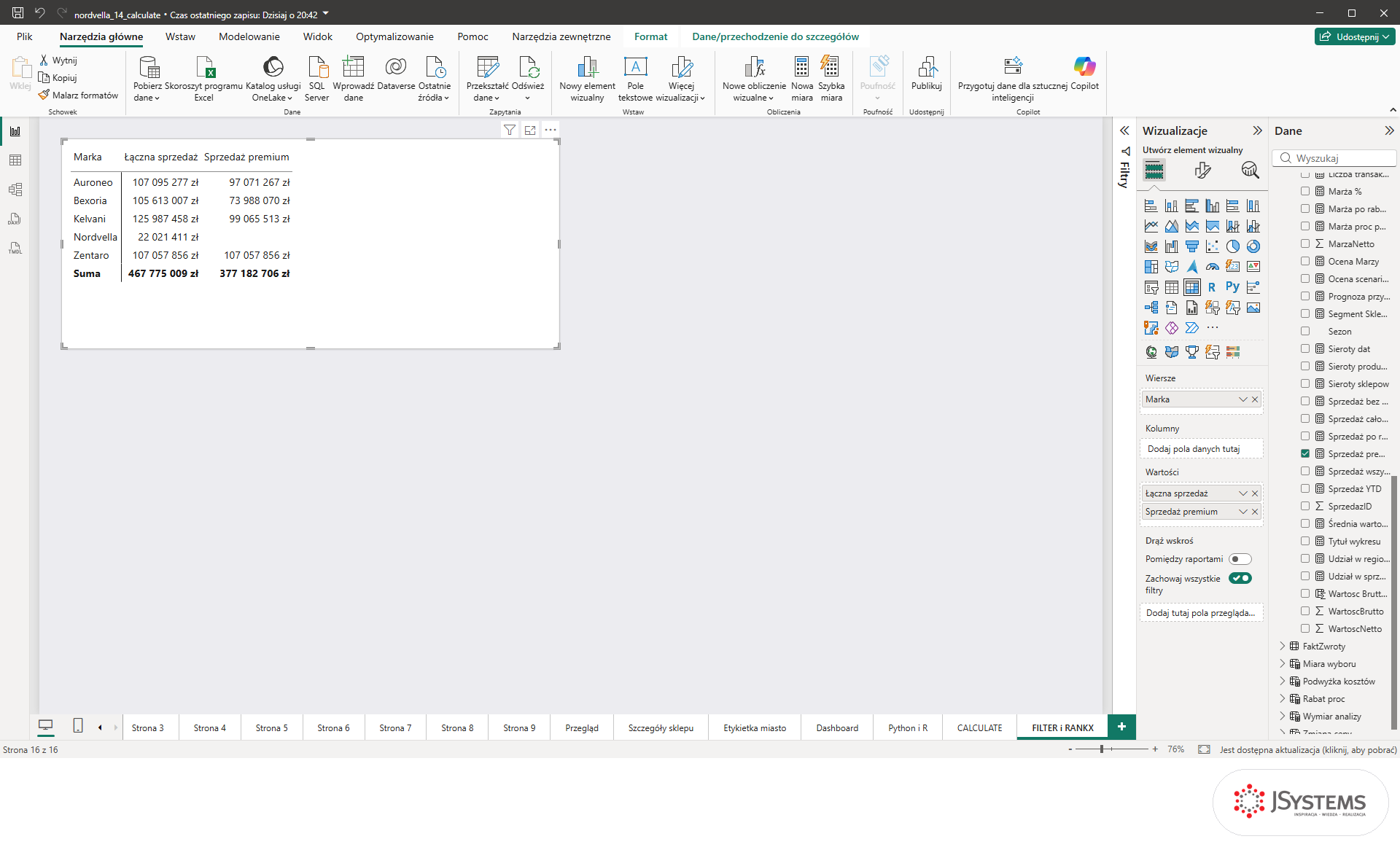Open the Modelowanie ribbon tab
The width and height of the screenshot is (1400, 847).
pyautogui.click(x=249, y=36)
